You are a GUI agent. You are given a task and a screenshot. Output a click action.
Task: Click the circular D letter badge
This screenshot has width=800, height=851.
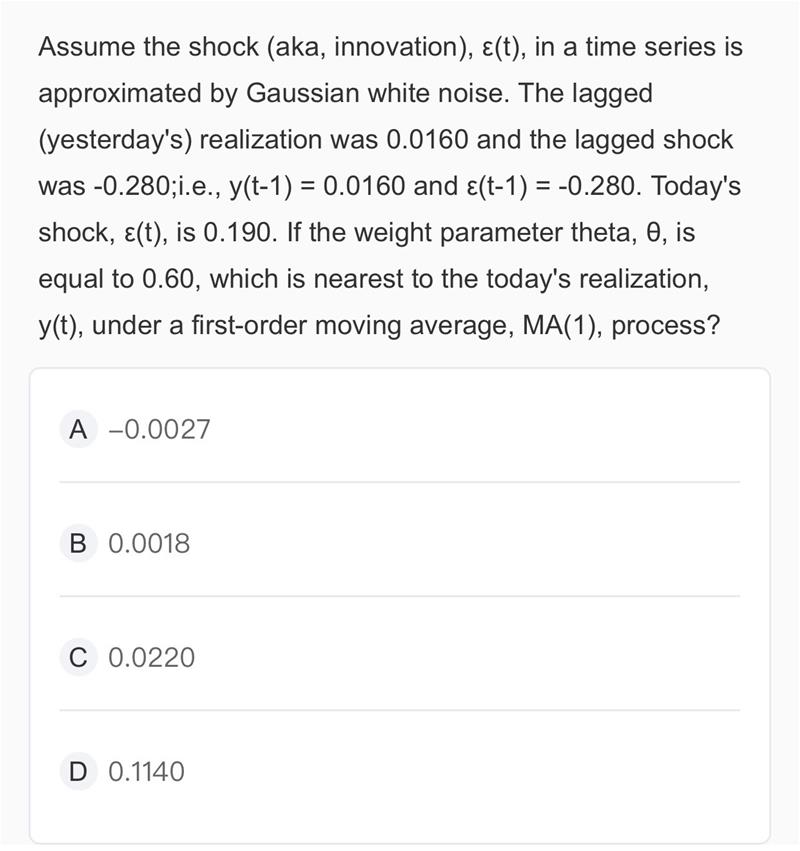point(78,771)
